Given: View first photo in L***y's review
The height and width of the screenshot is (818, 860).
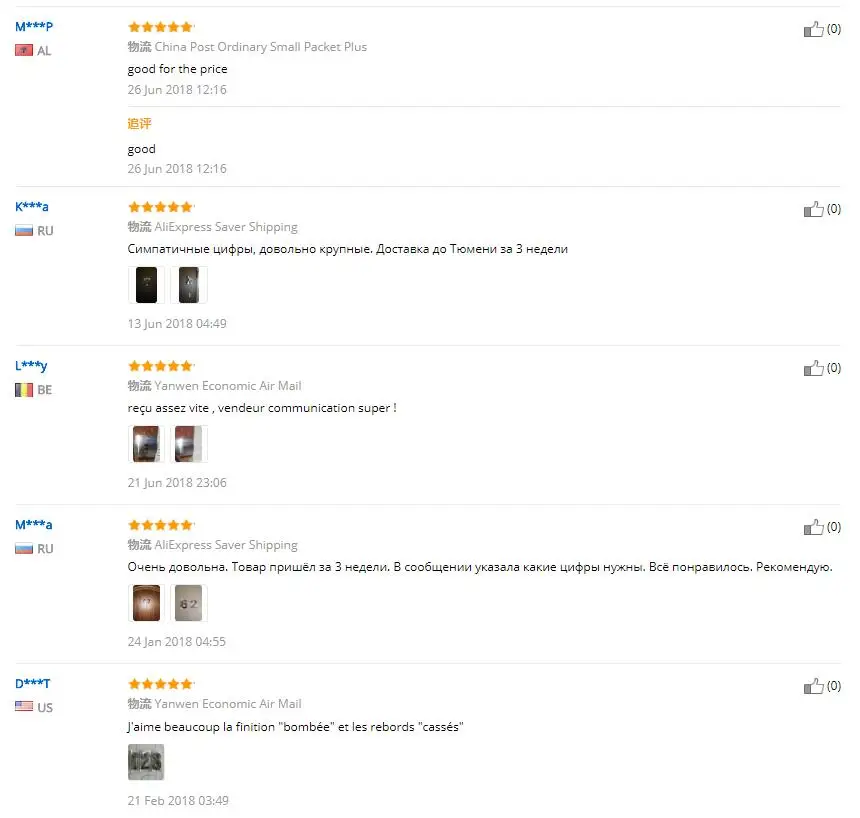Looking at the screenshot, I should 146,444.
